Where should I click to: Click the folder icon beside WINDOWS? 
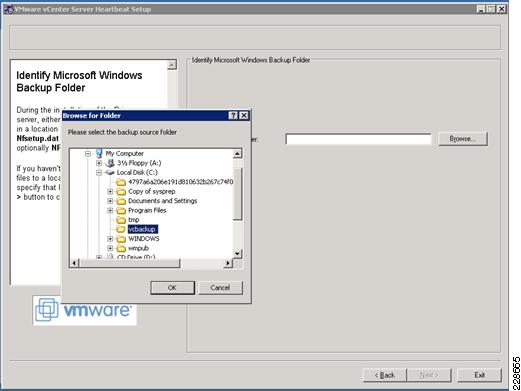pyautogui.click(x=121, y=239)
